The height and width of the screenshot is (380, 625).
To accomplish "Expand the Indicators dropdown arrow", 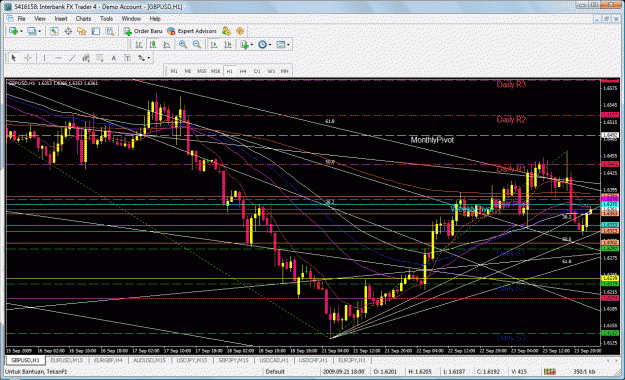I will [252, 45].
